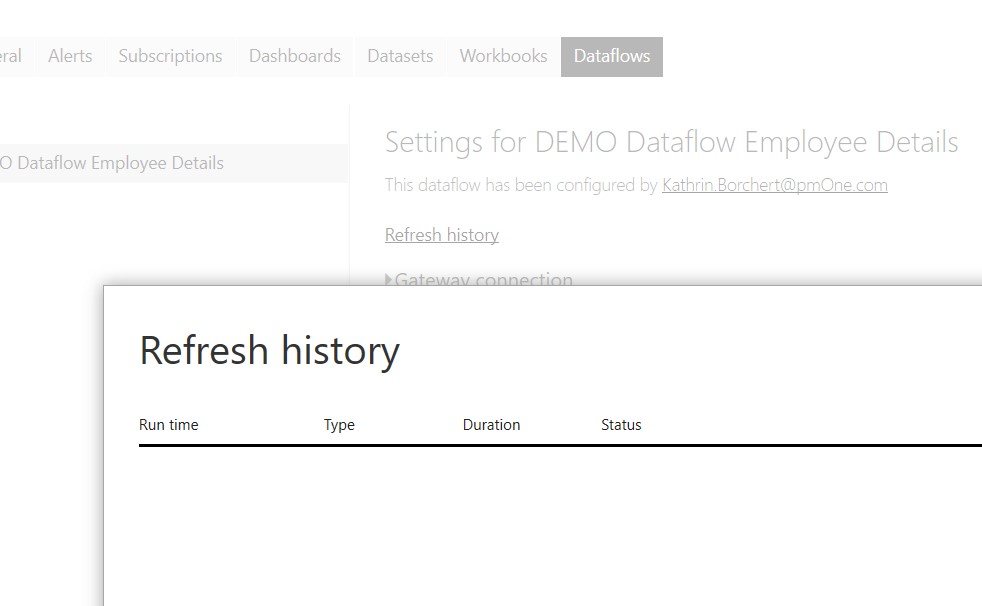Screen dimensions: 982x606
Task: Click the Duration column header
Action: [x=491, y=424]
